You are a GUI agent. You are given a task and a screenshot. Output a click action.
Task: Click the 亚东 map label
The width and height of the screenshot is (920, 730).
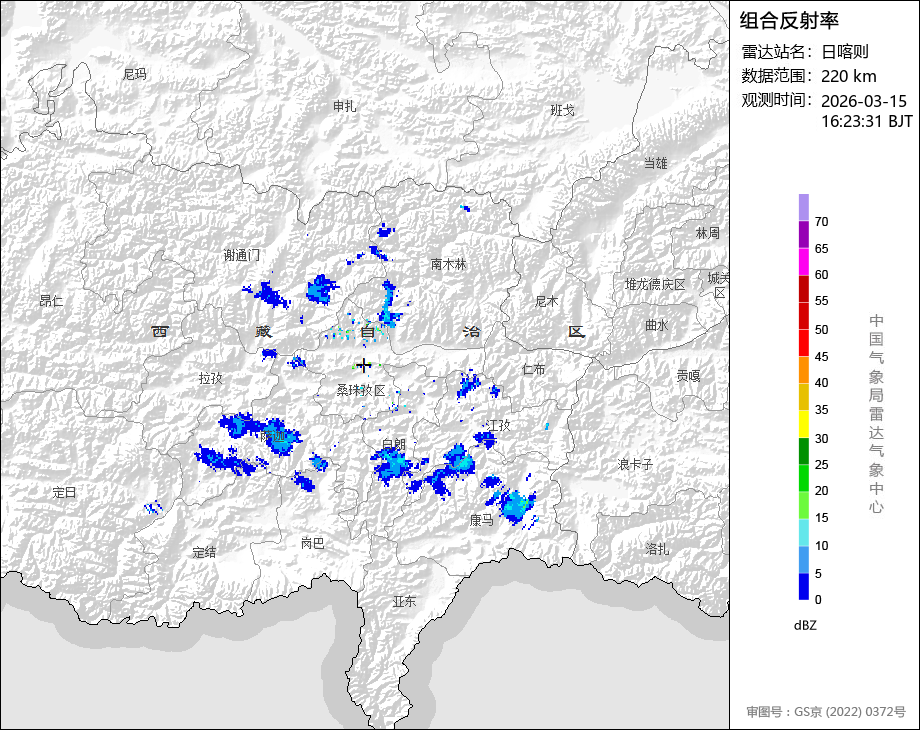point(404,601)
